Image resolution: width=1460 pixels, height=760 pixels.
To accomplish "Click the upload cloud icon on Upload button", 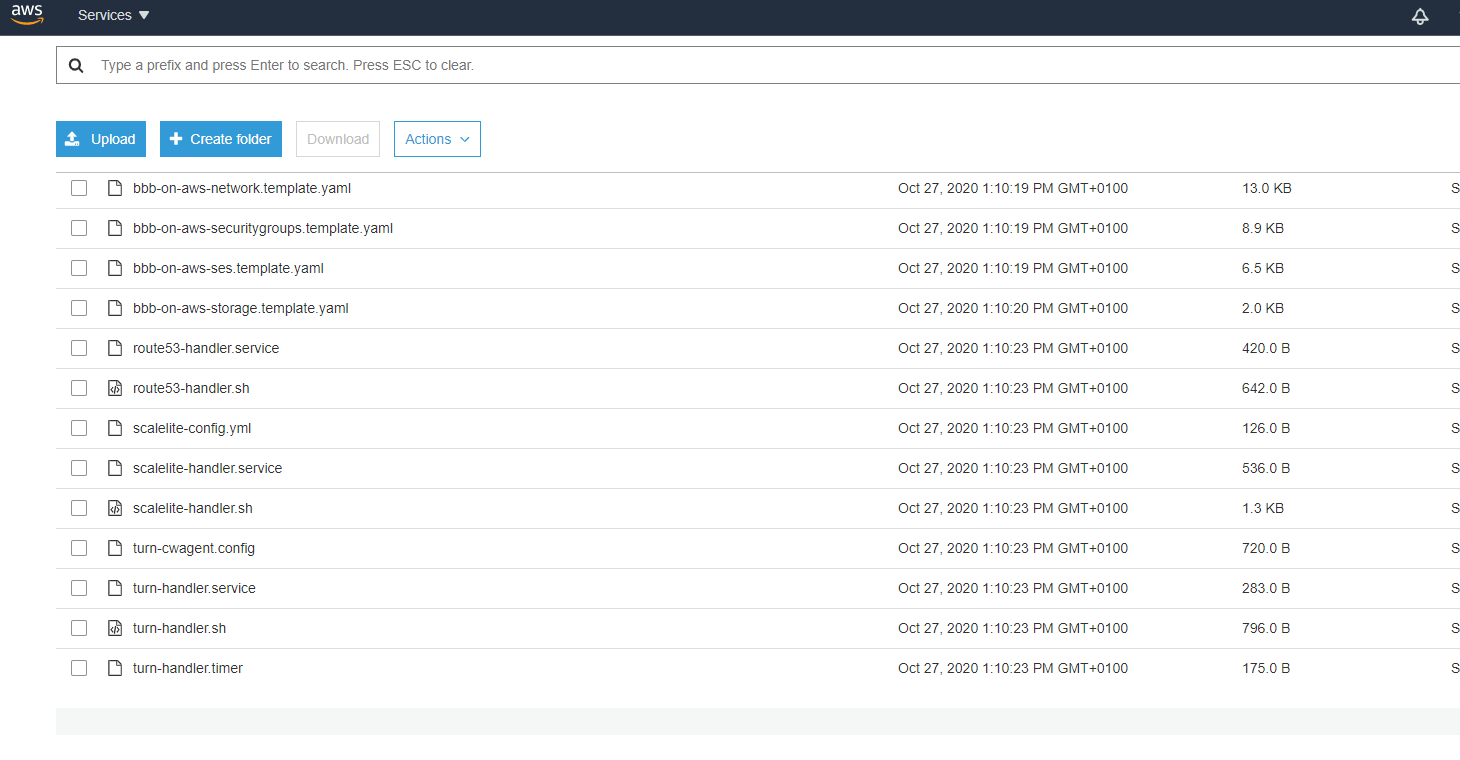I will click(x=72, y=138).
